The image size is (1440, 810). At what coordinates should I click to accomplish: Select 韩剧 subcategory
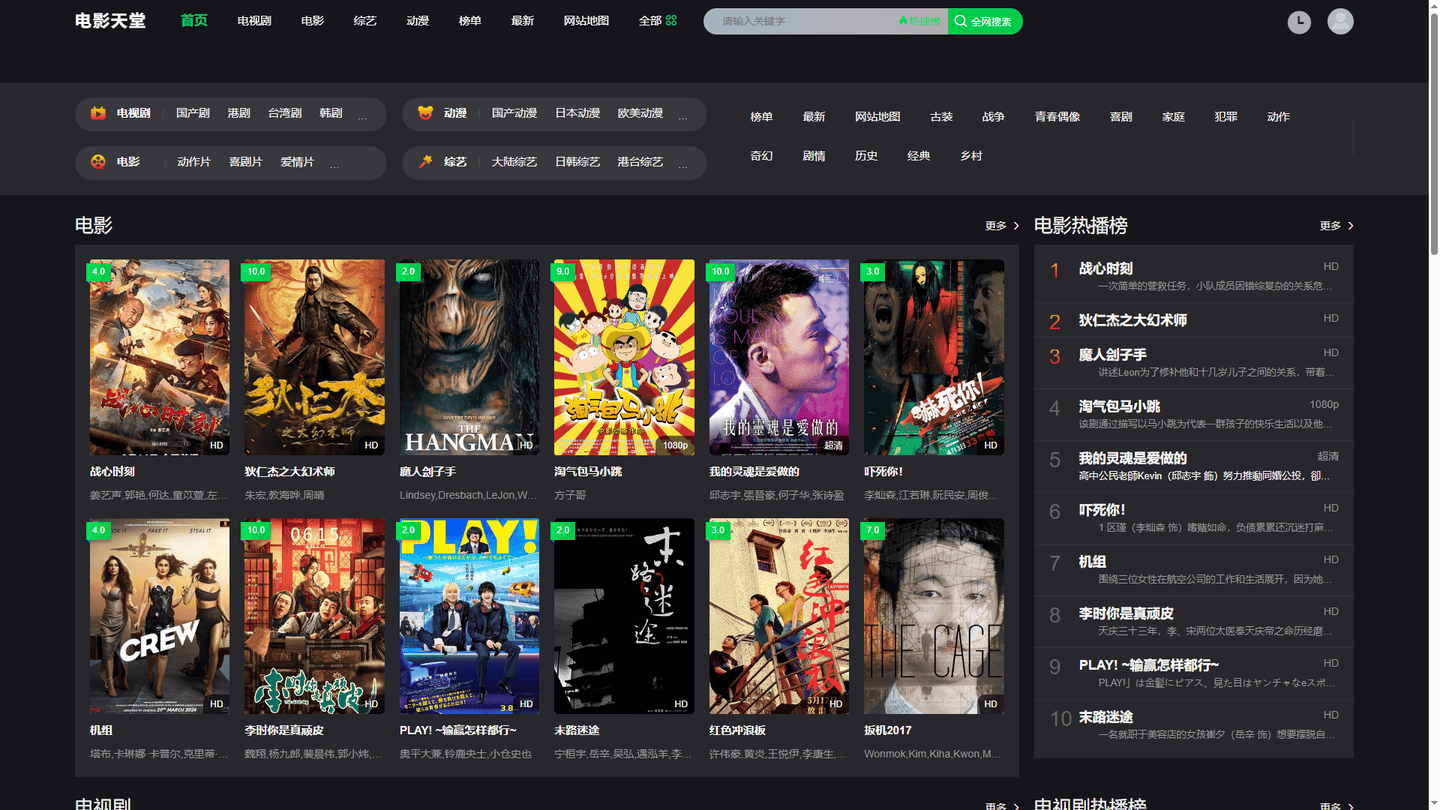331,113
